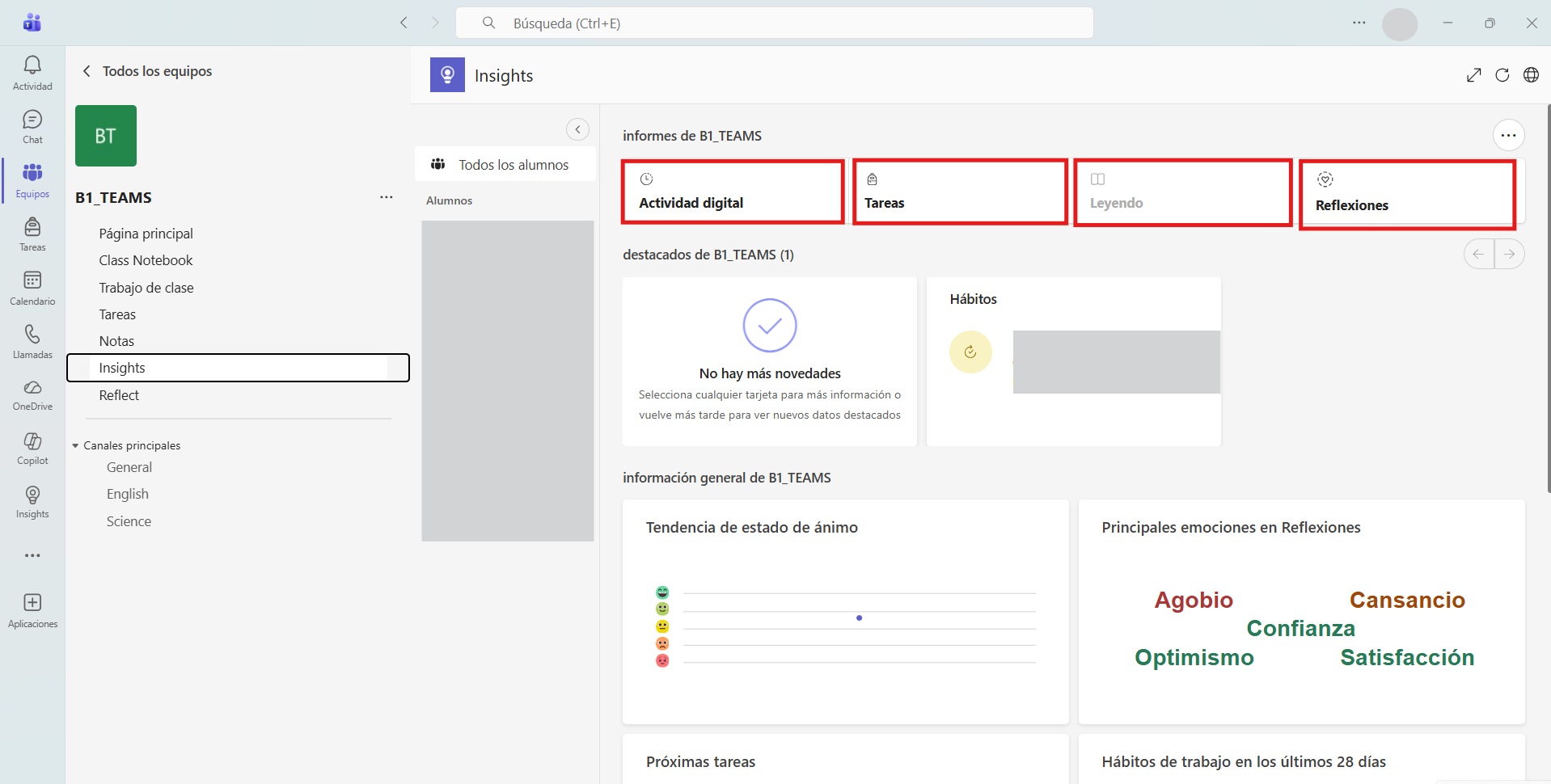
Task: Click the data point on mood chart
Action: pos(859,618)
